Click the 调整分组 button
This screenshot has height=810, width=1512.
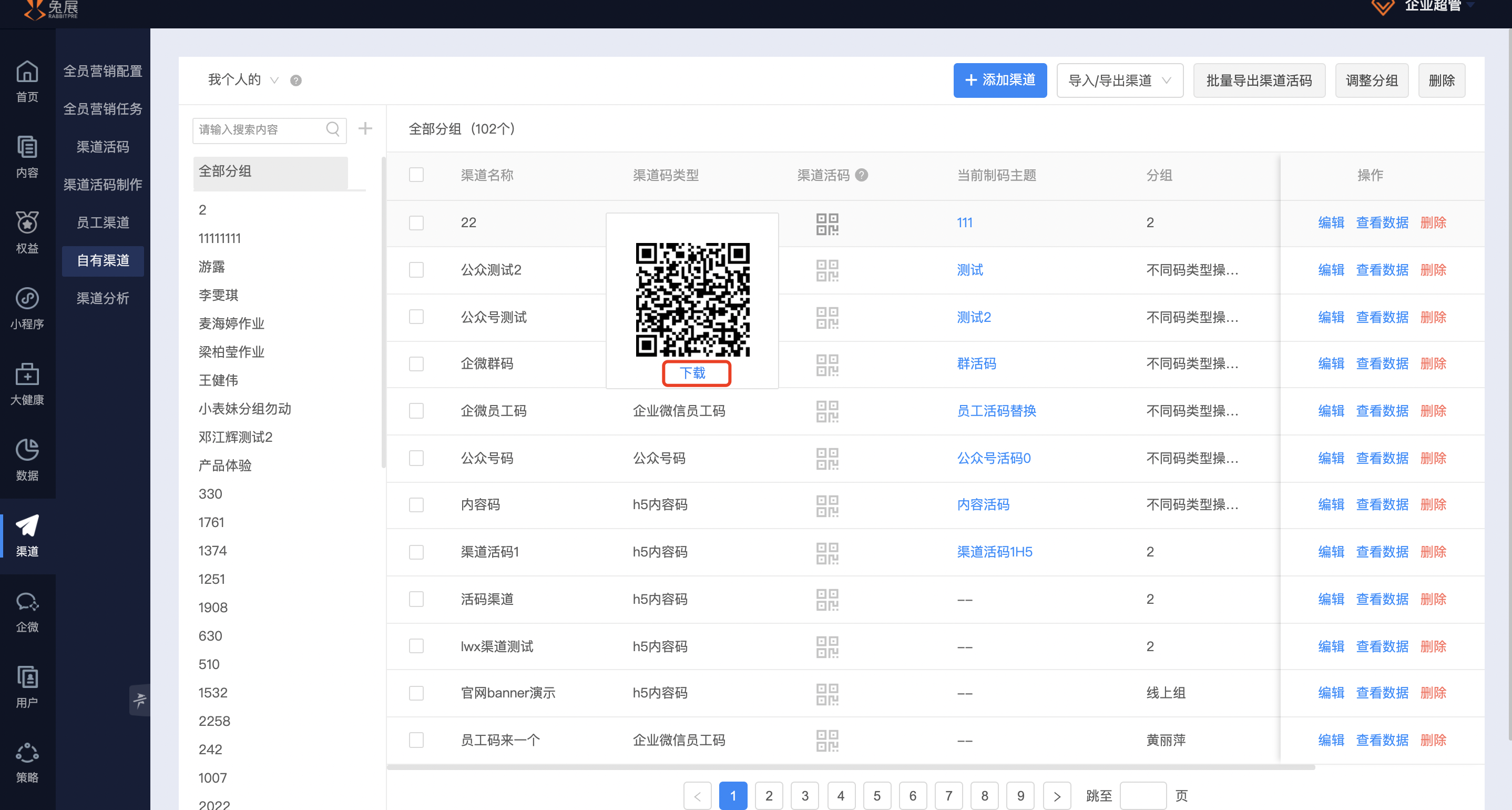(x=1372, y=80)
